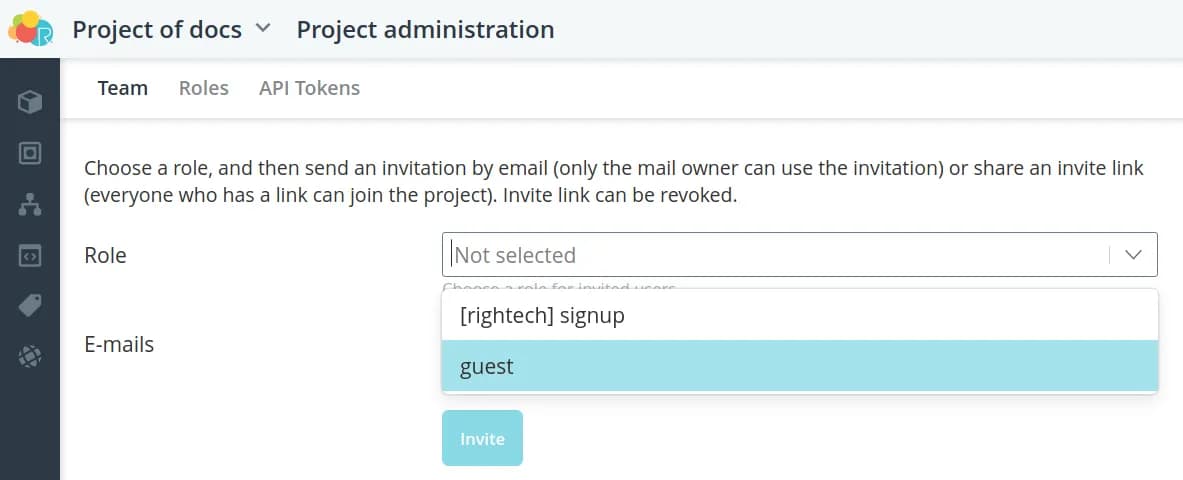
Task: Click the E-mails field label
Action: [x=119, y=345]
